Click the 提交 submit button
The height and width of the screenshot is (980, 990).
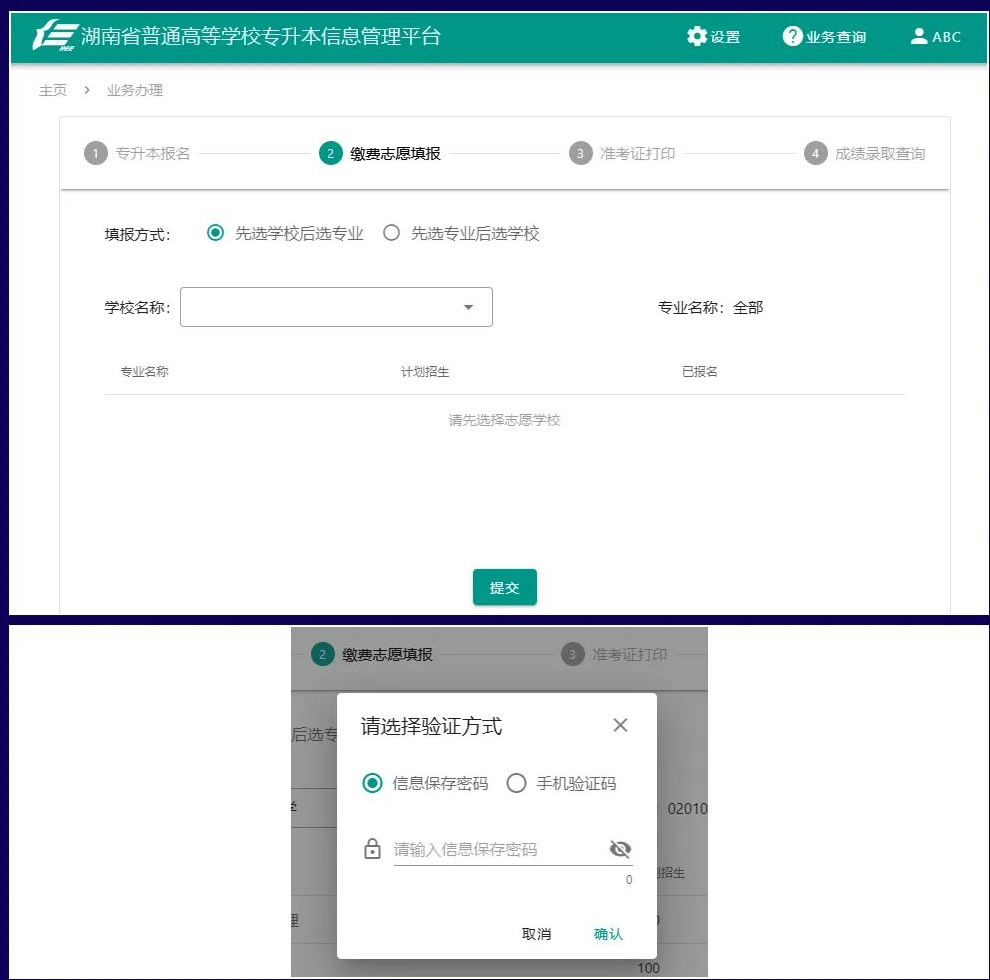(504, 587)
